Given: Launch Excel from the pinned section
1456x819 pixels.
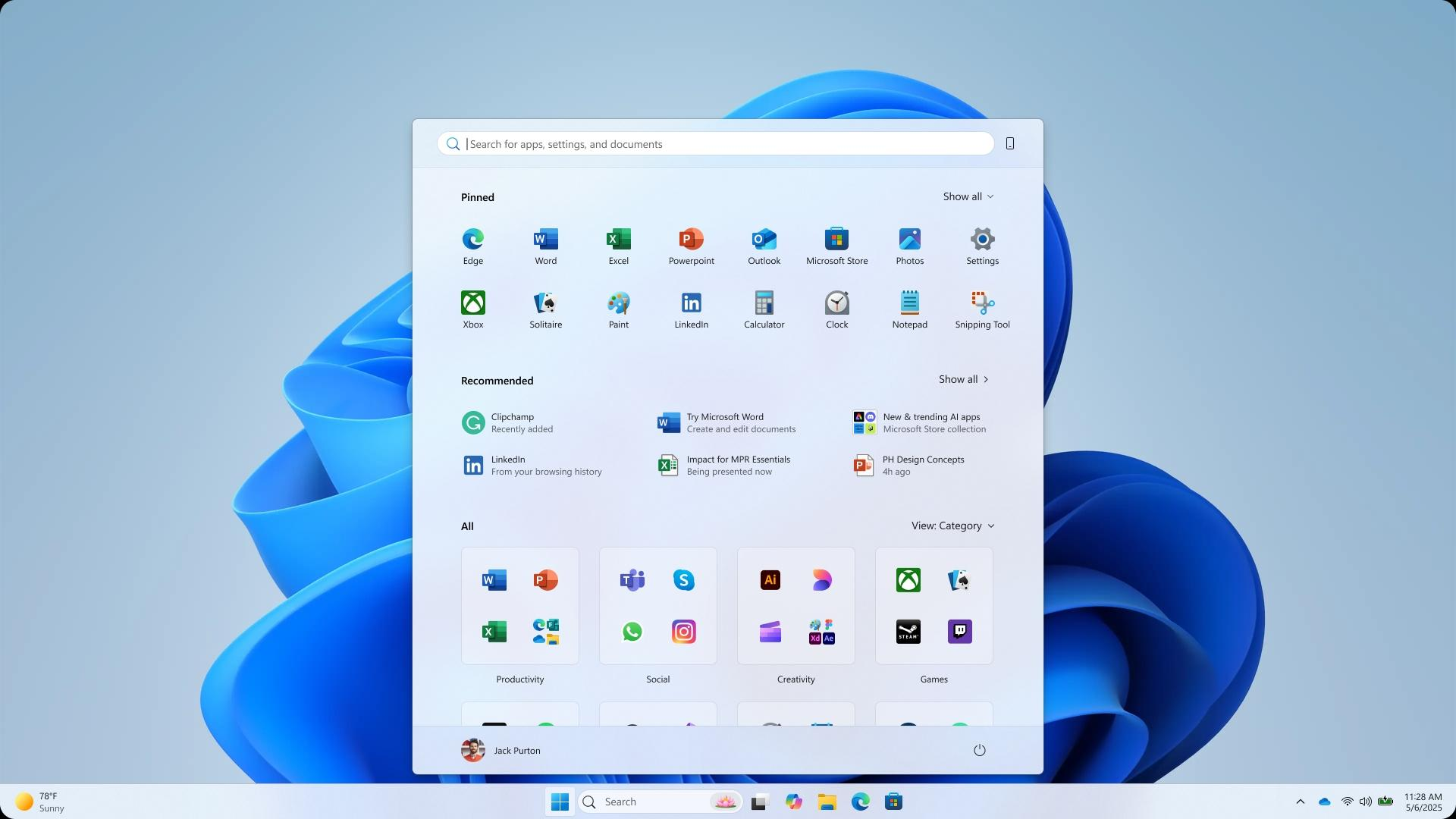Looking at the screenshot, I should click(618, 246).
